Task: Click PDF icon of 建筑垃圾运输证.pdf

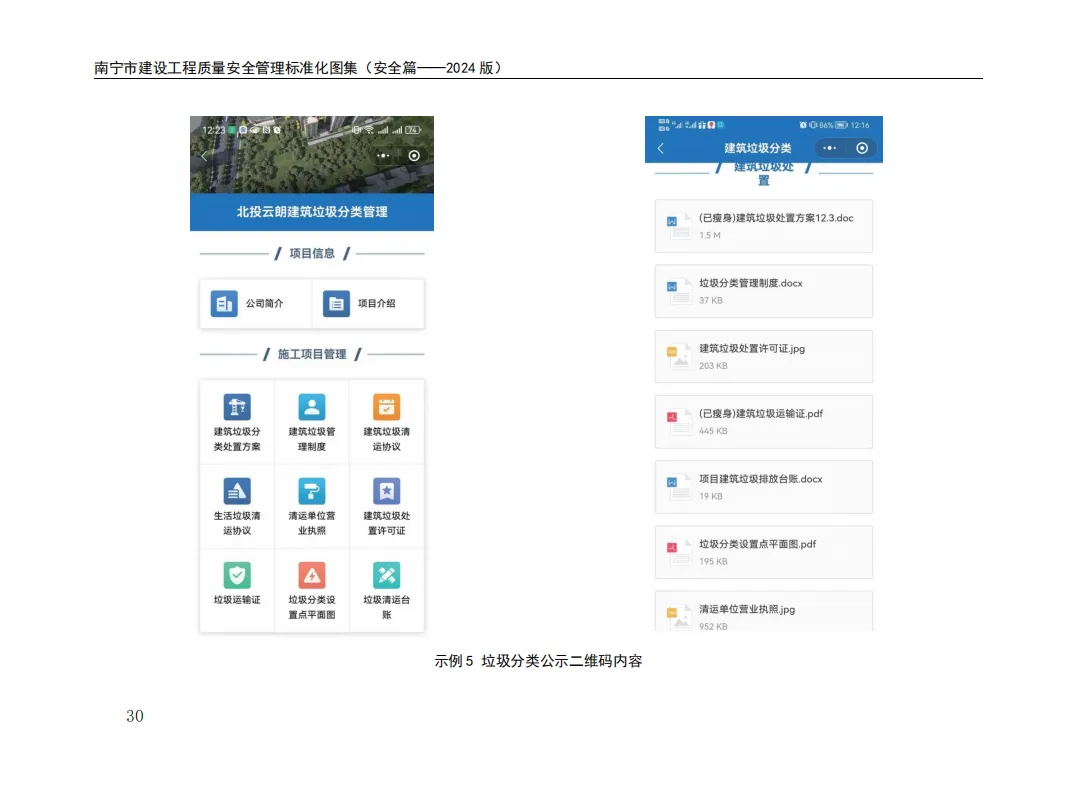Action: point(678,422)
